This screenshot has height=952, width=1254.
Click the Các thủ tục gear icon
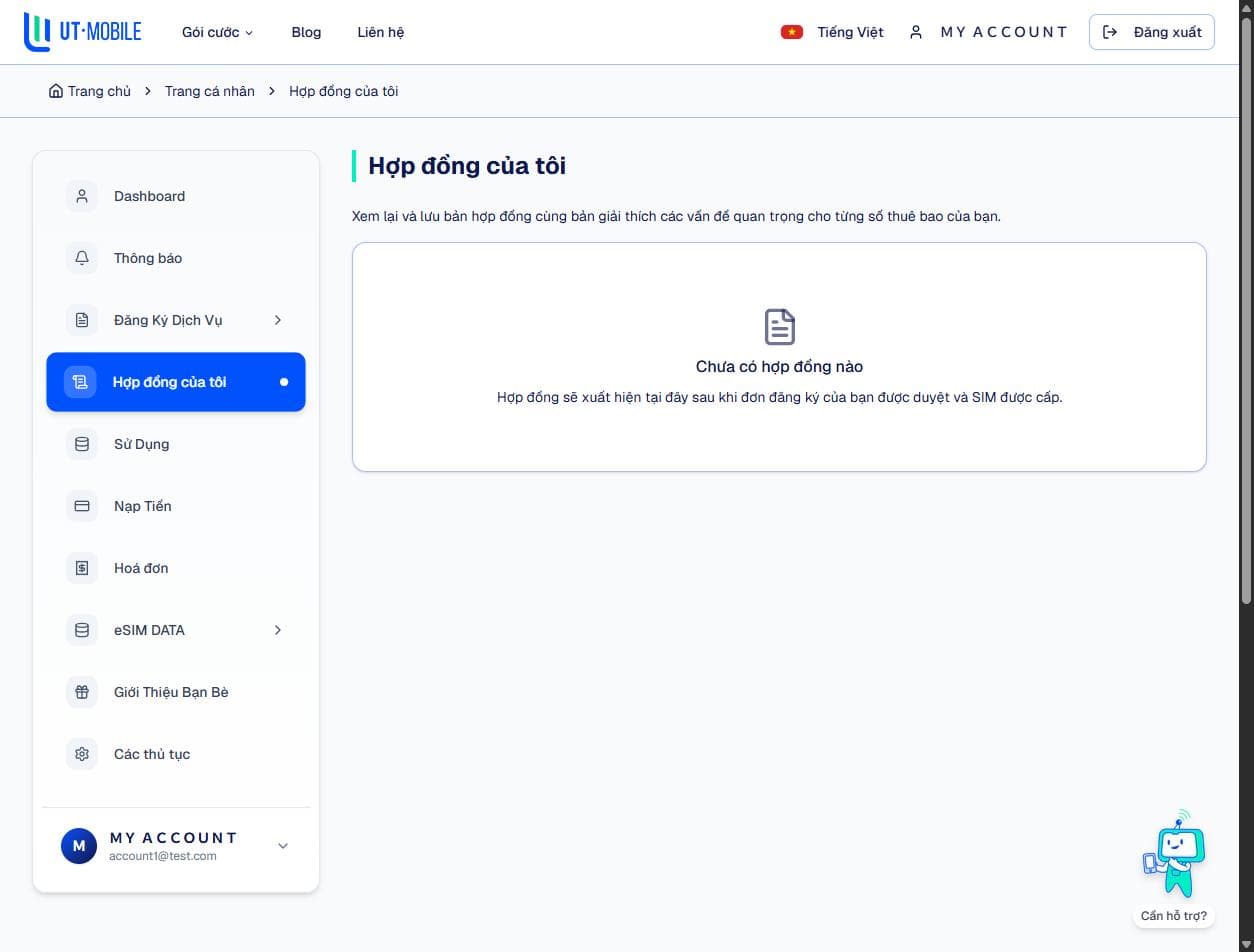[82, 754]
